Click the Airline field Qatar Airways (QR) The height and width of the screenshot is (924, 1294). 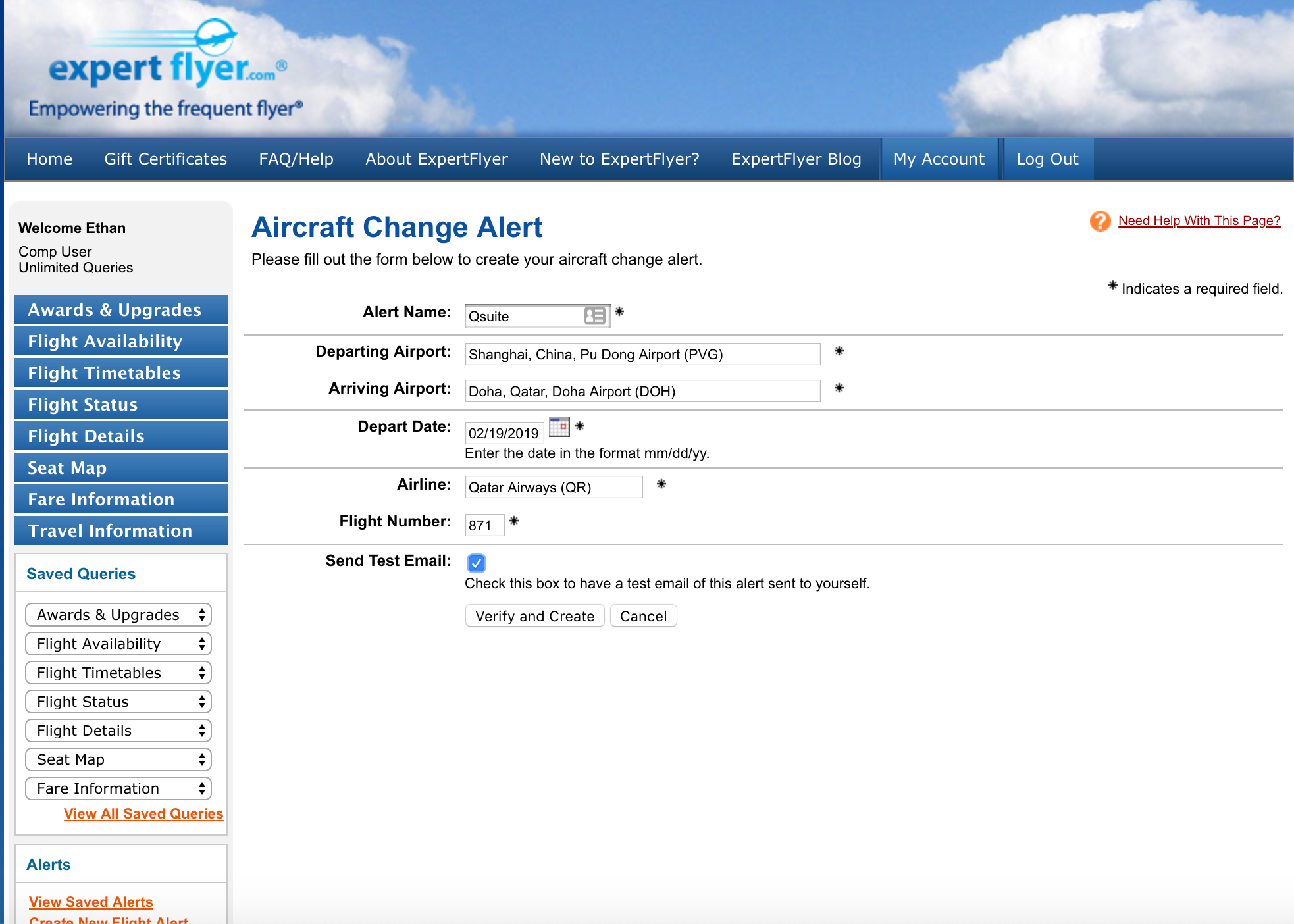(x=554, y=487)
